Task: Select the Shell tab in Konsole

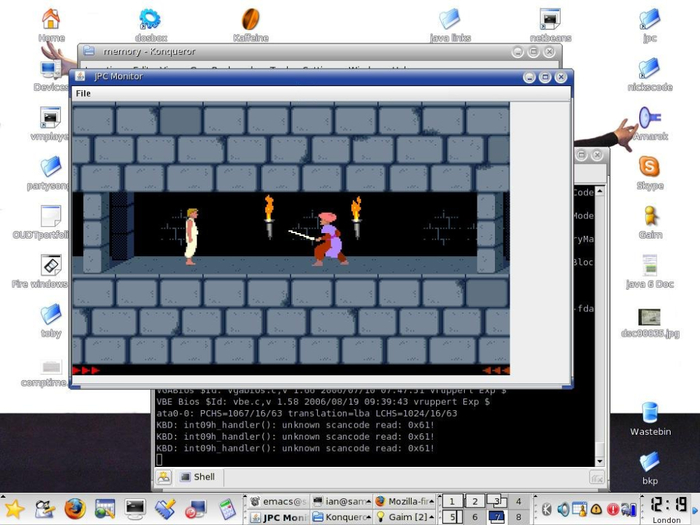Action: click(198, 477)
